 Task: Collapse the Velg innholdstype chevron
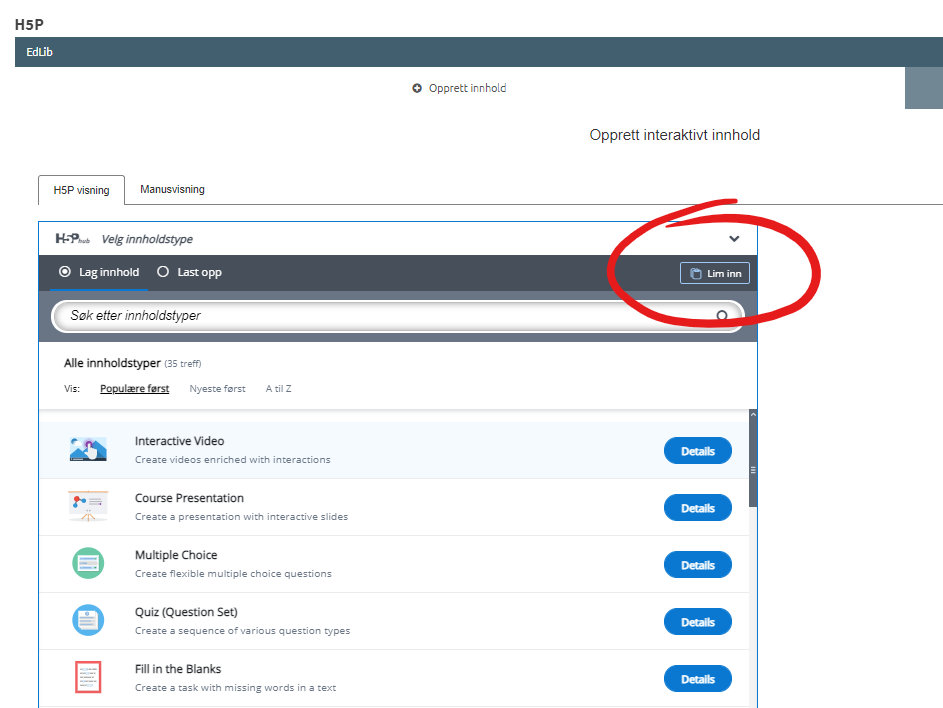coord(734,239)
